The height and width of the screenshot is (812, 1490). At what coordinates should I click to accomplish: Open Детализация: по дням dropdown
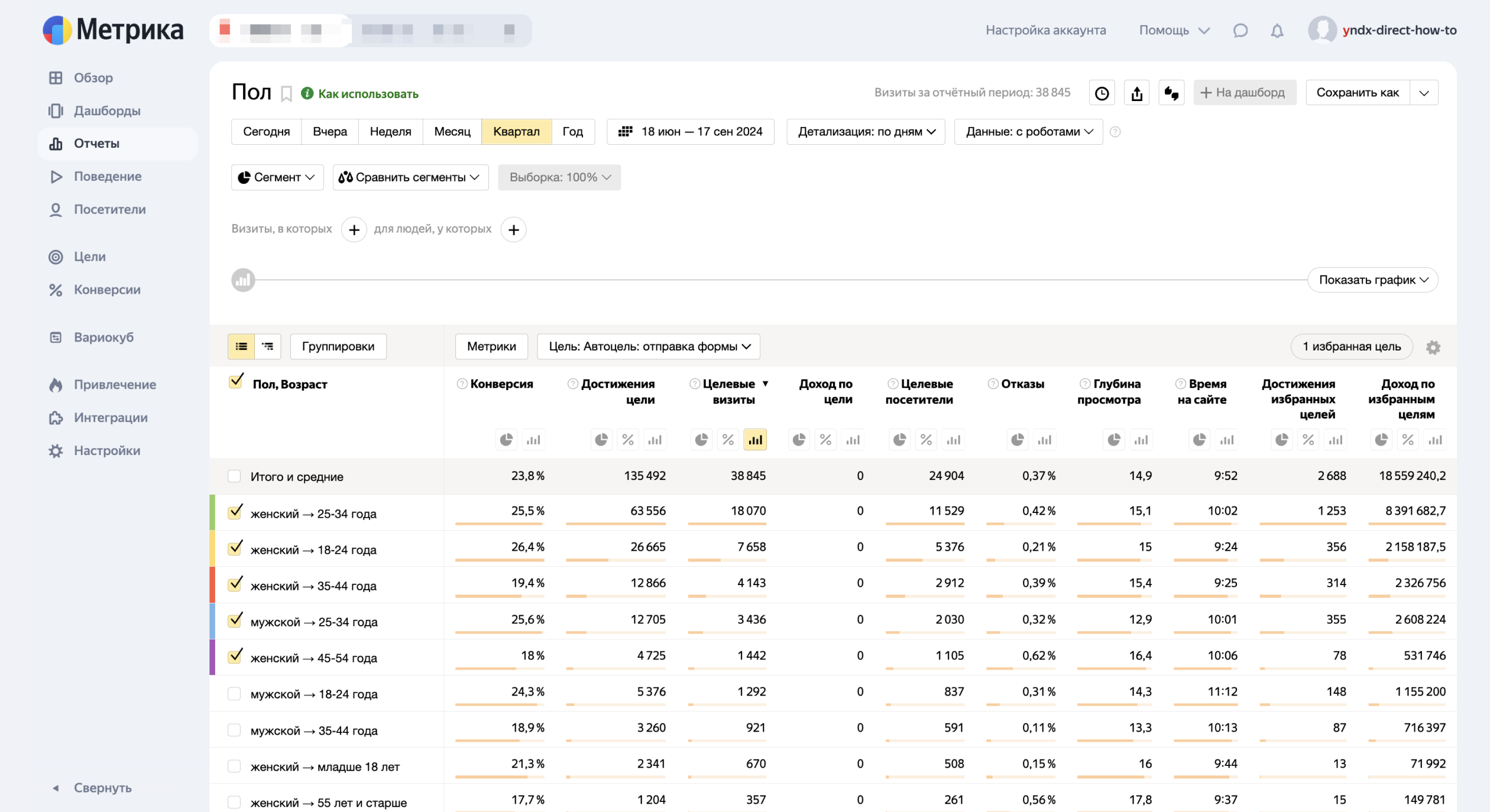[x=866, y=132]
